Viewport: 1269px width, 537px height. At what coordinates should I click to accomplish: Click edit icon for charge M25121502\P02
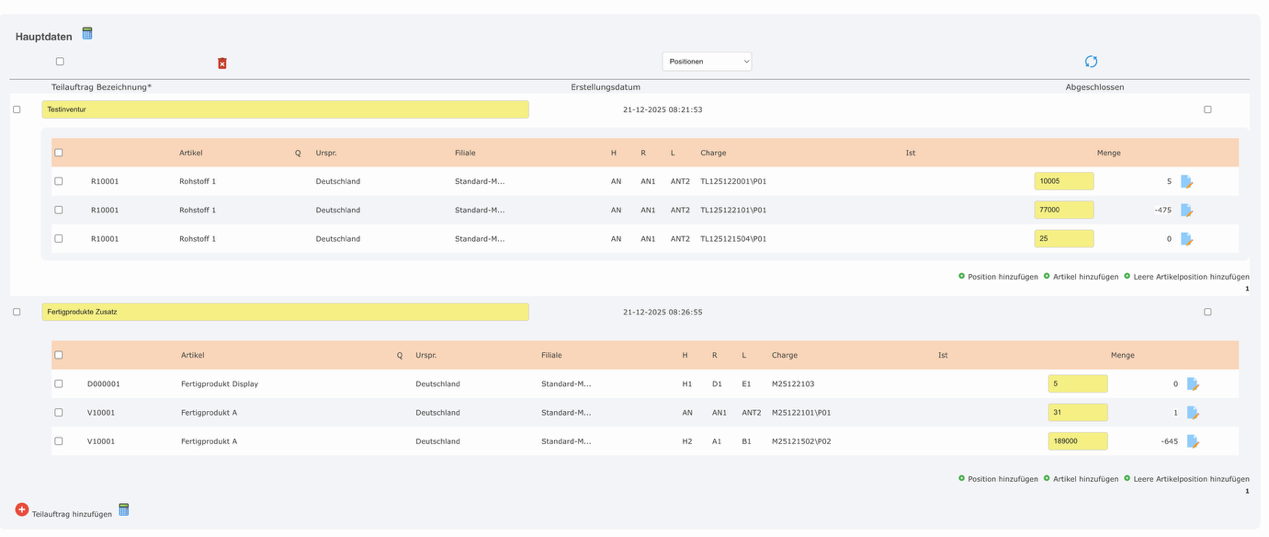coord(1193,441)
